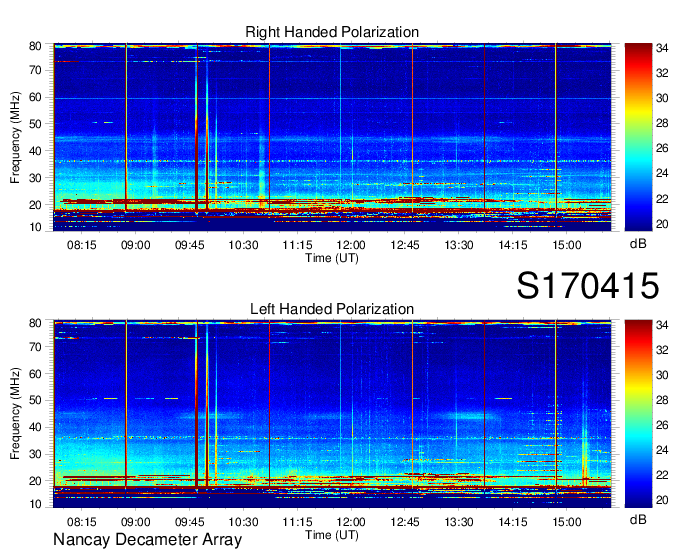Click the 70 MHz tick of Left Handed plot
Image resolution: width=680 pixels, height=552 pixels.
coord(35,347)
